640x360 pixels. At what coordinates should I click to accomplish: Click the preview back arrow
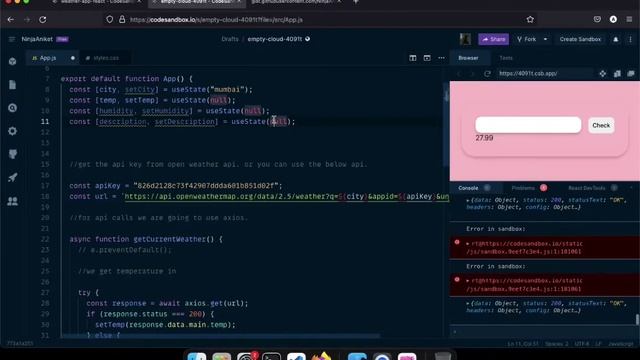click(459, 74)
